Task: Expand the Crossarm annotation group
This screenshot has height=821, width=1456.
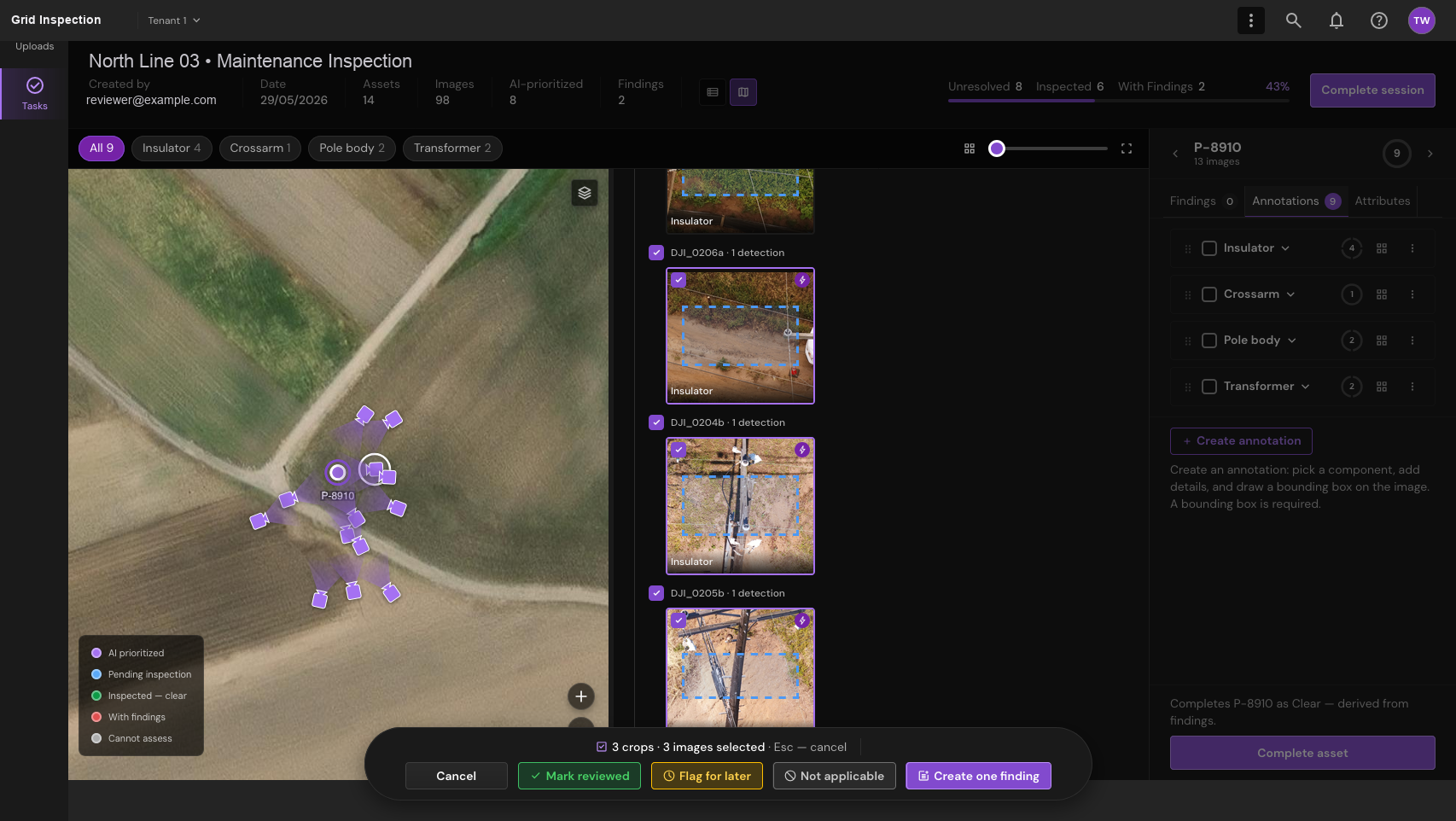Action: pyautogui.click(x=1290, y=294)
